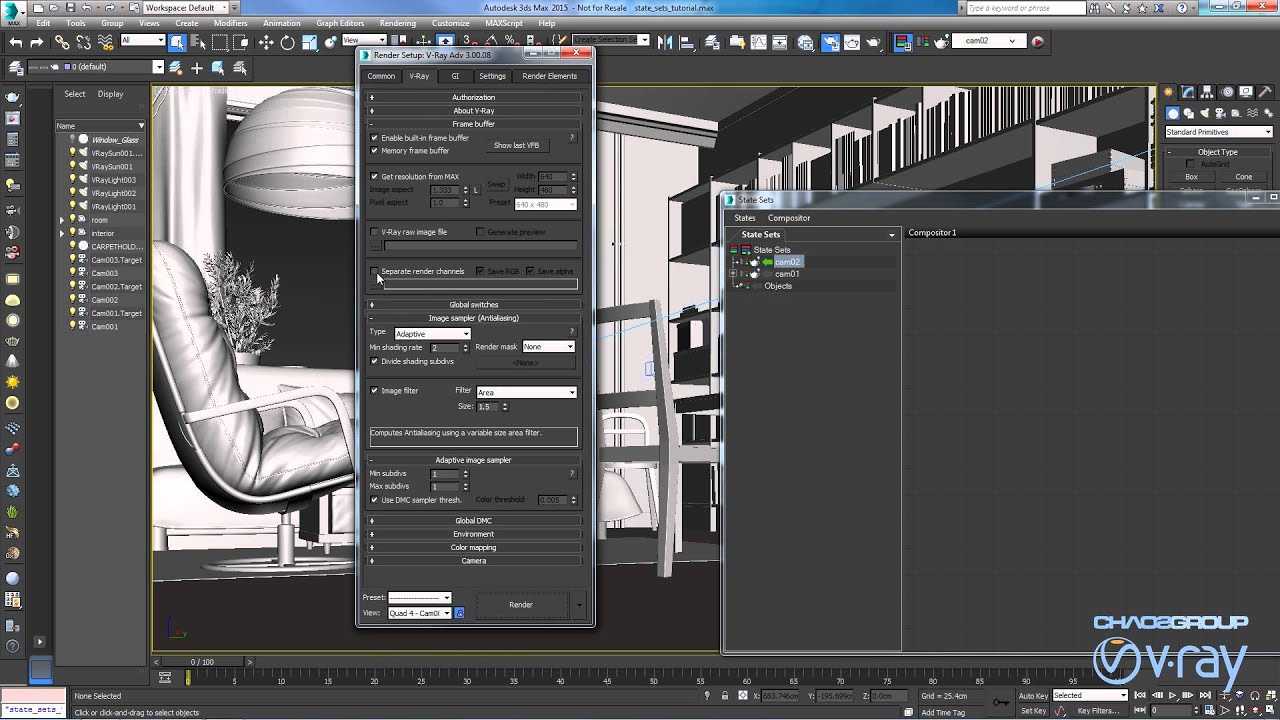The height and width of the screenshot is (720, 1280).
Task: Open the image sampler Type Adaptive dropdown
Action: (432, 334)
